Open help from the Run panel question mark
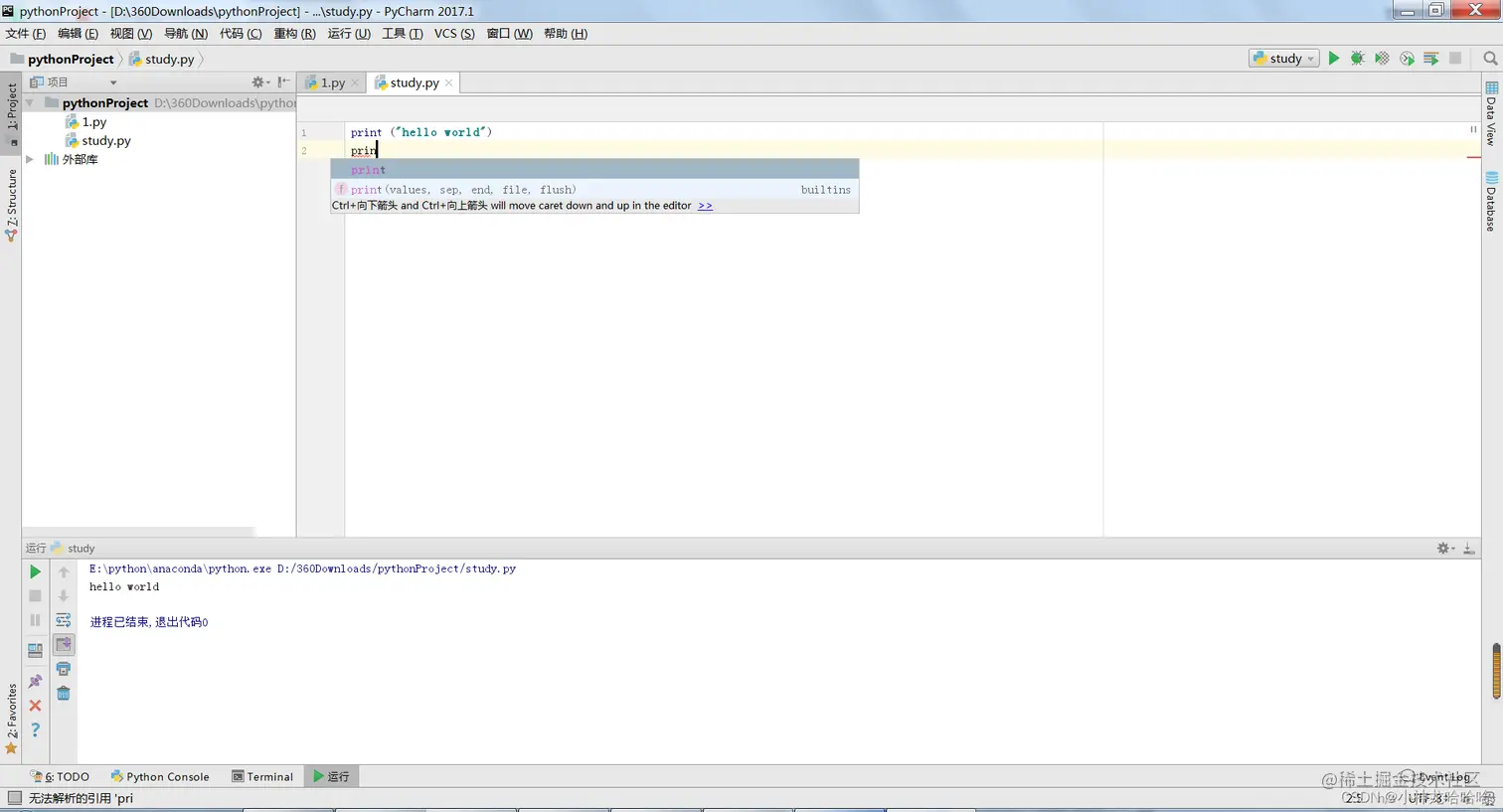Viewport: 1503px width, 812px height. click(x=35, y=730)
